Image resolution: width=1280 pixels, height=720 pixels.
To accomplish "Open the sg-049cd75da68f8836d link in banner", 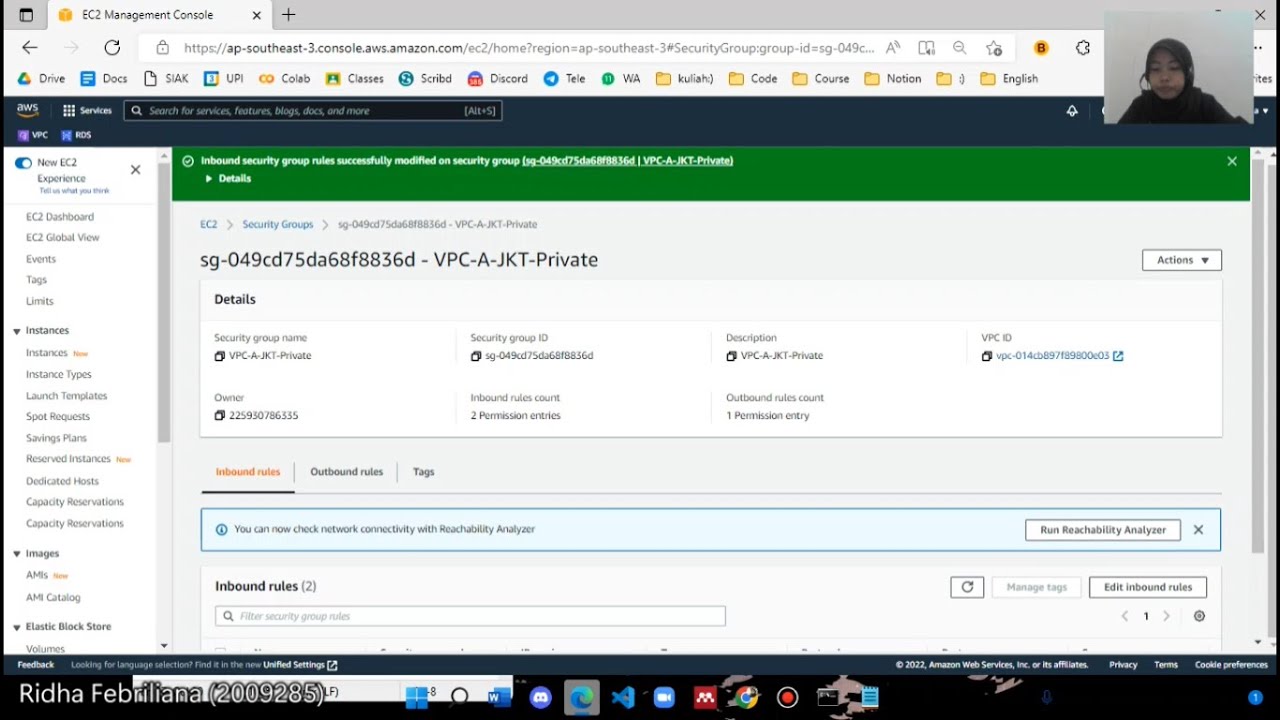I will 627,161.
